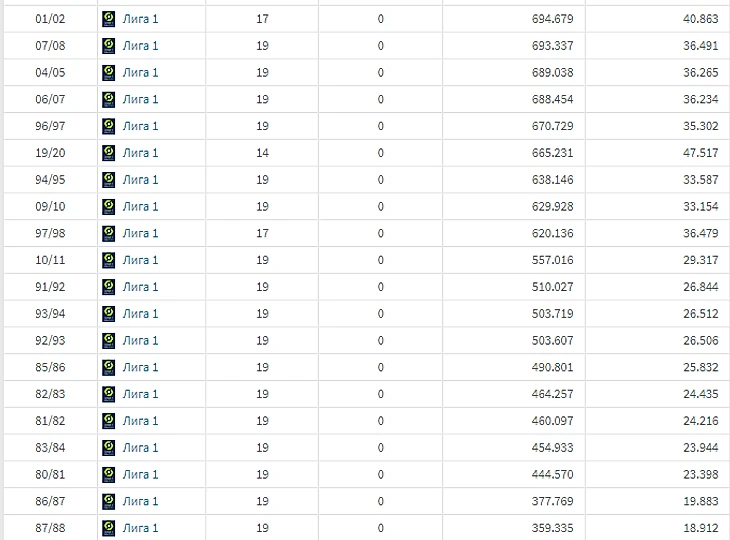Select the average attendance cell 47.517
This screenshot has height=540, width=730.
coord(657,153)
